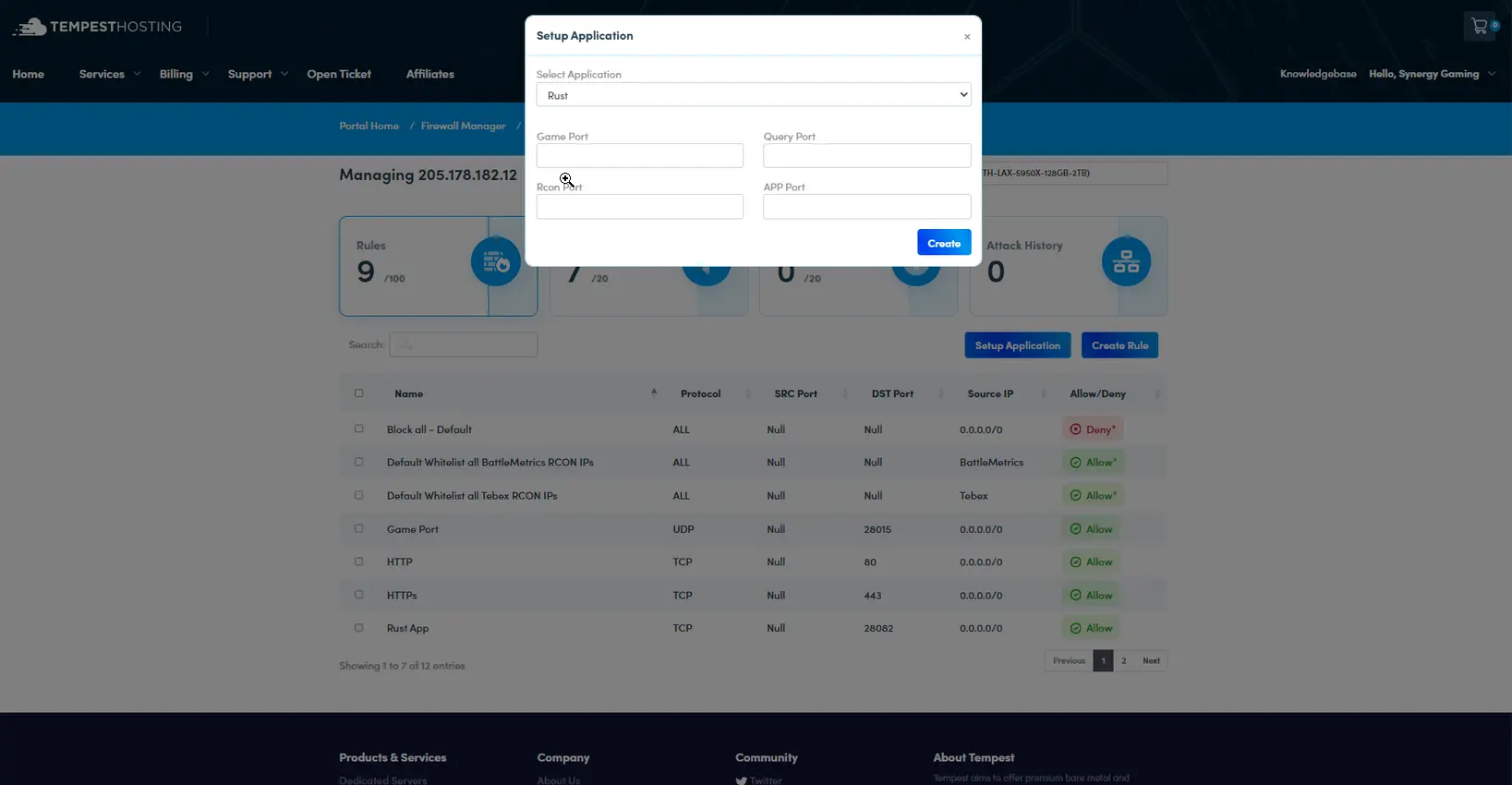
Task: Click the APP Port input field
Action: (867, 207)
